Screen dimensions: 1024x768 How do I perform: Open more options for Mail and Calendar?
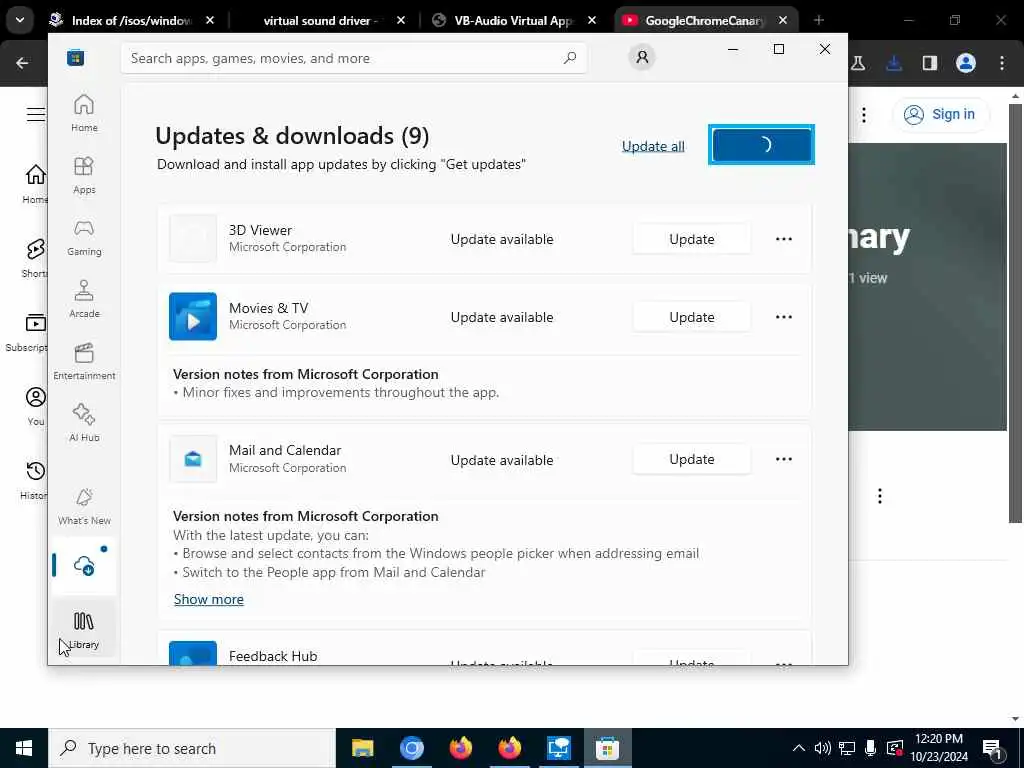click(784, 459)
